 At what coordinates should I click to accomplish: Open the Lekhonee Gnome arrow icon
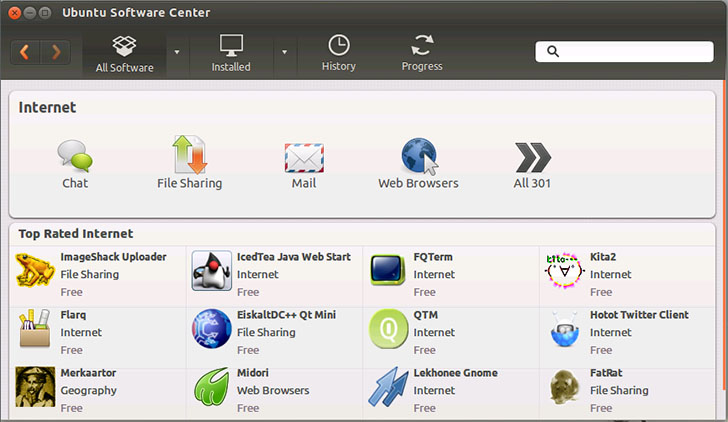388,387
